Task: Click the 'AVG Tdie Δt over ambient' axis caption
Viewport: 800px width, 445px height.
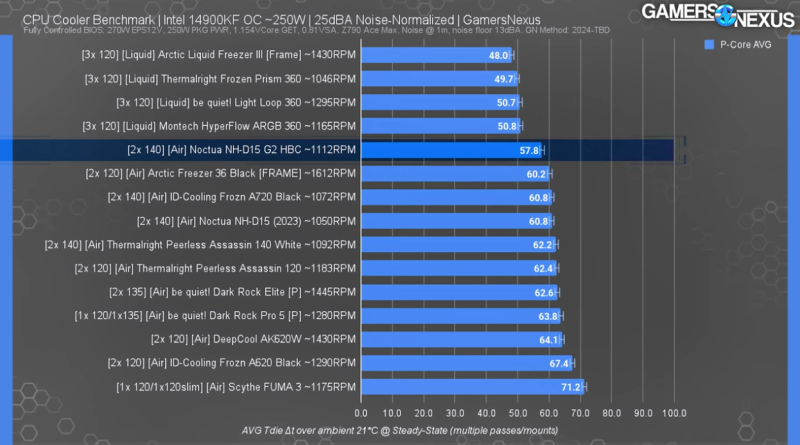Action: (400, 430)
